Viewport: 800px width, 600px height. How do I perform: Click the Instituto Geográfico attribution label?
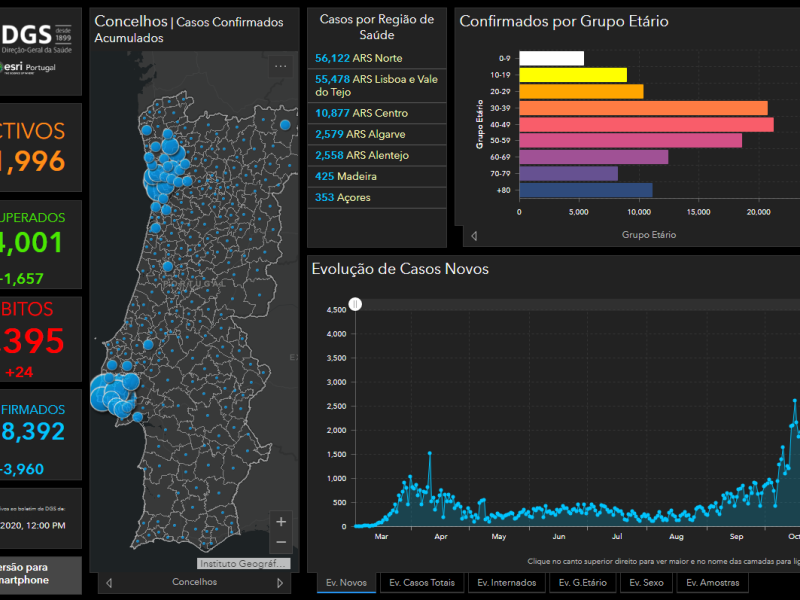(x=244, y=564)
